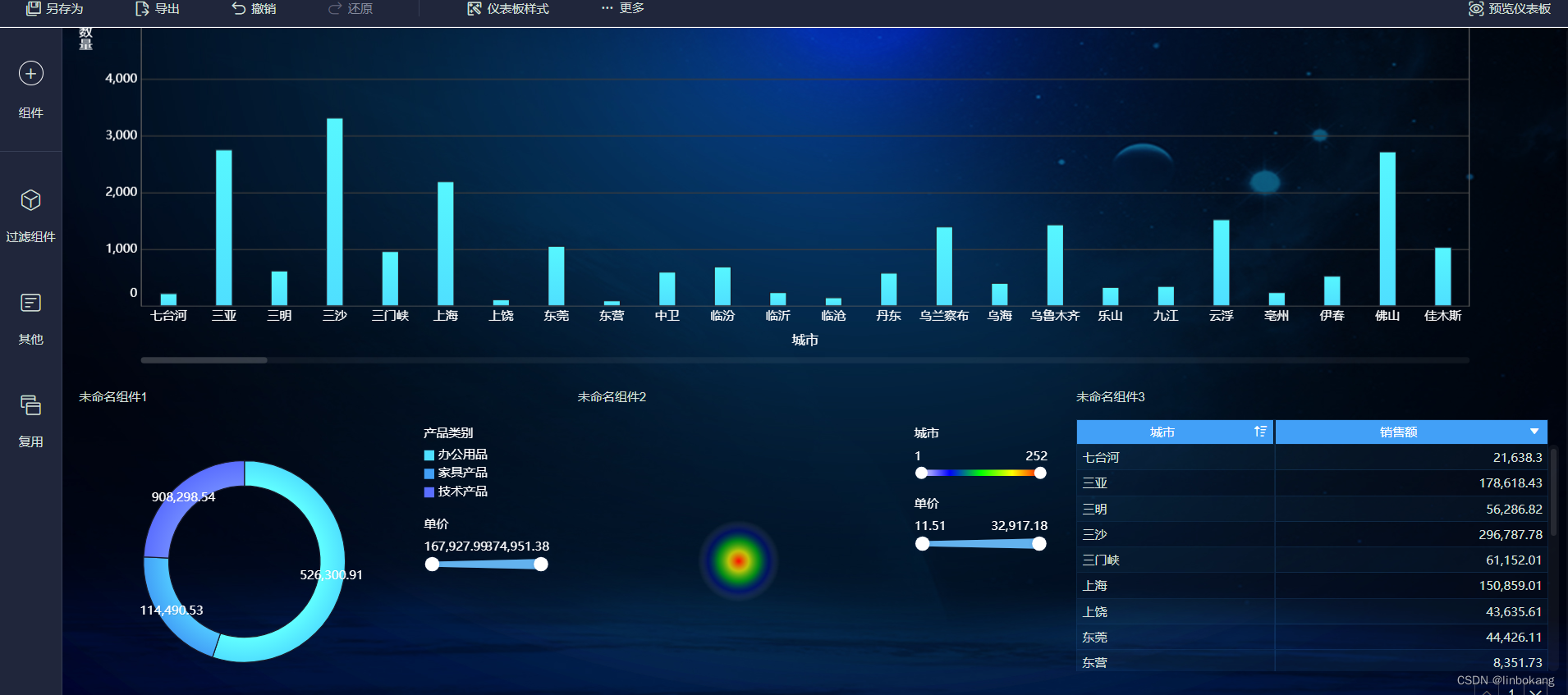Select the 过滤组件 sidebar label
The height and width of the screenshot is (695, 1568).
31,237
